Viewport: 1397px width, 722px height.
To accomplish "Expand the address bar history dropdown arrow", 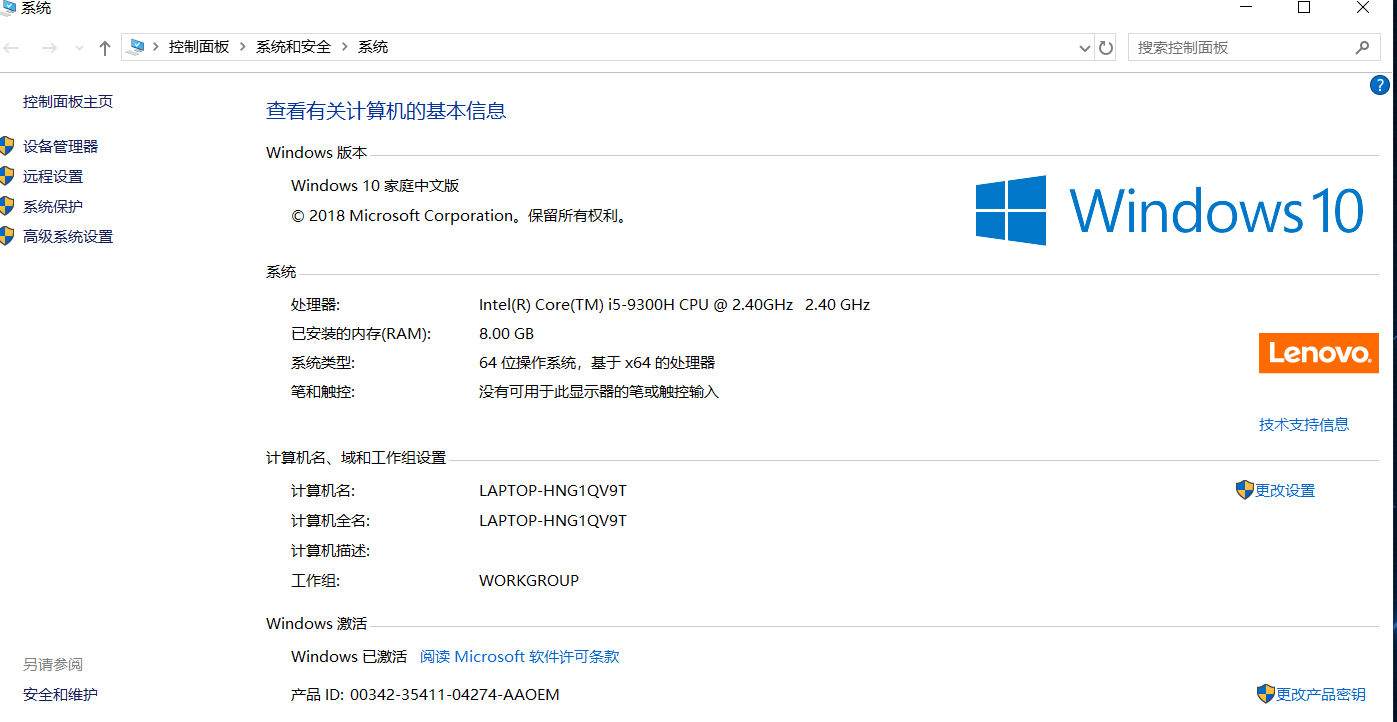I will (1085, 48).
